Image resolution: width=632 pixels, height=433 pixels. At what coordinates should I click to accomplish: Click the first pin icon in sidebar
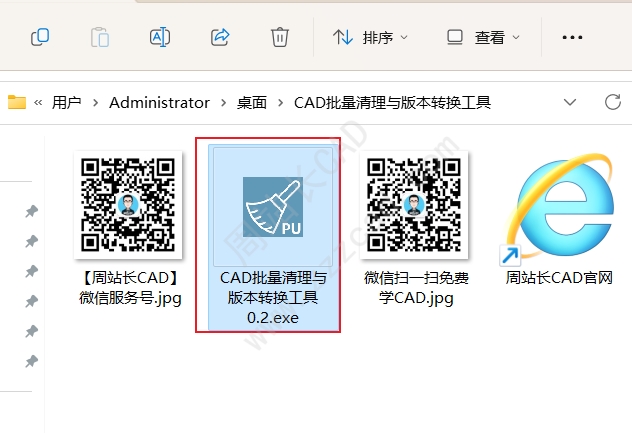pyautogui.click(x=31, y=211)
